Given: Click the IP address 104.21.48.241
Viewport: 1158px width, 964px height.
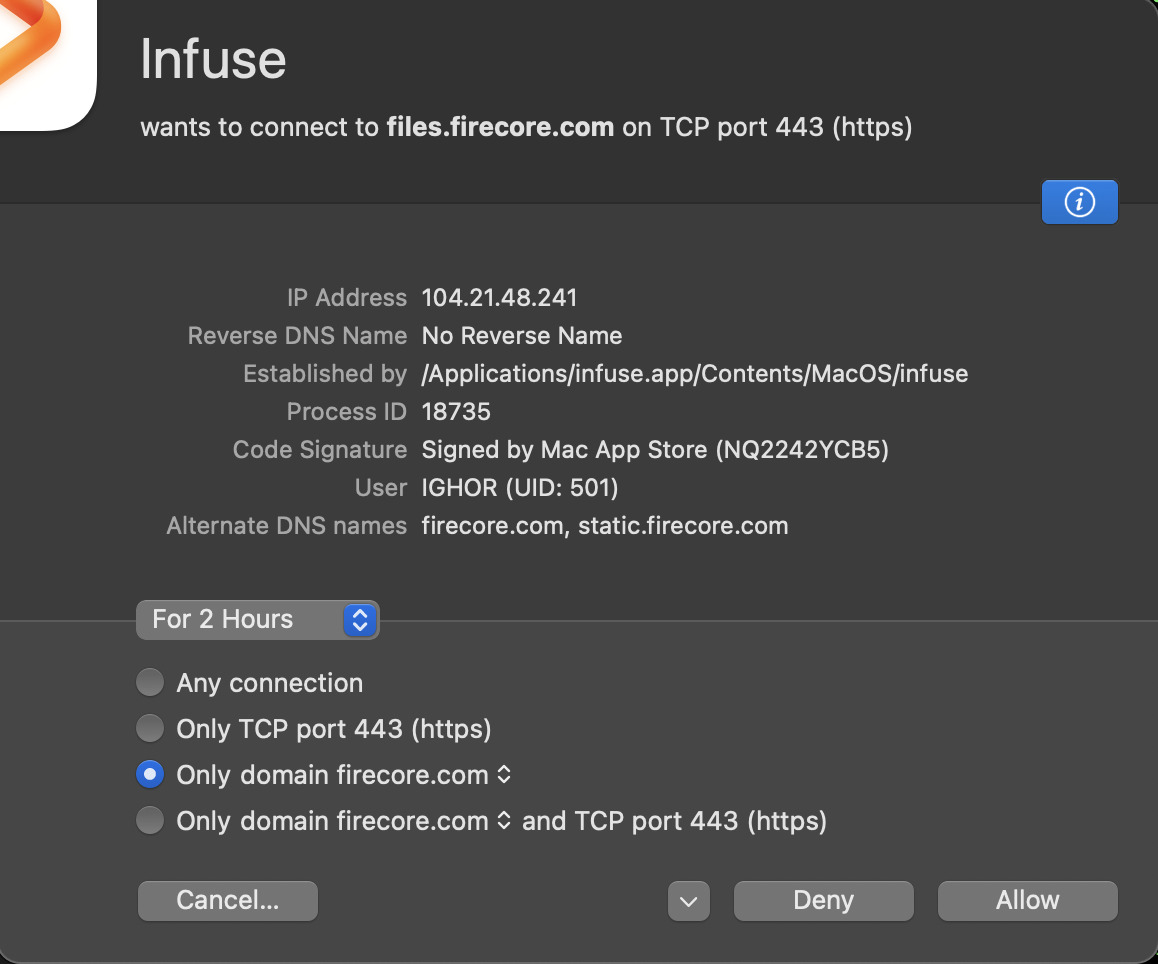Looking at the screenshot, I should [x=499, y=298].
